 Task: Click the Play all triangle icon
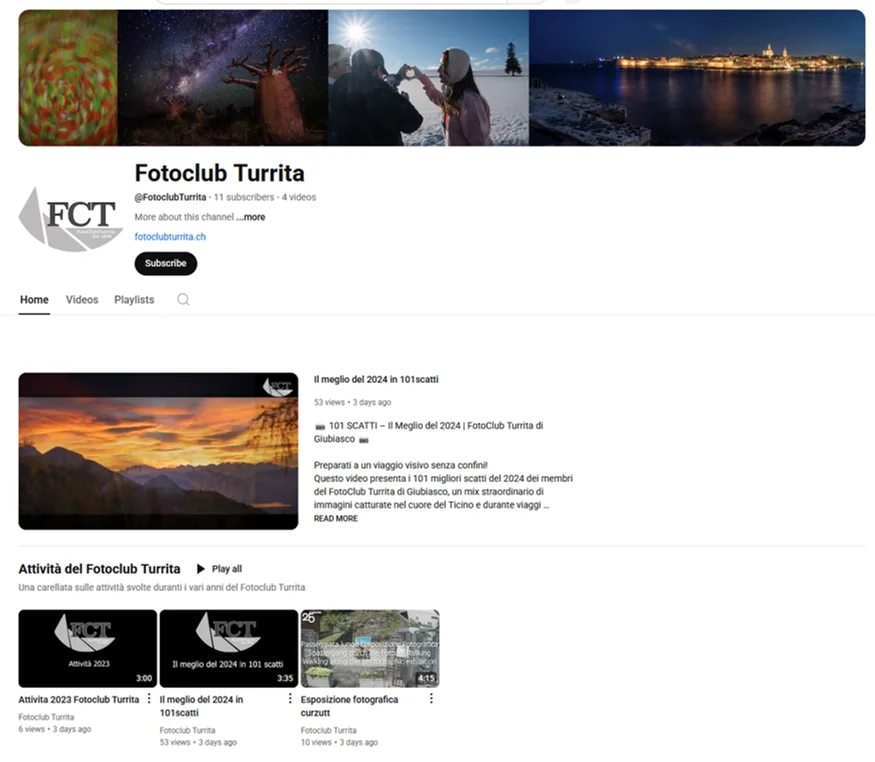(201, 569)
